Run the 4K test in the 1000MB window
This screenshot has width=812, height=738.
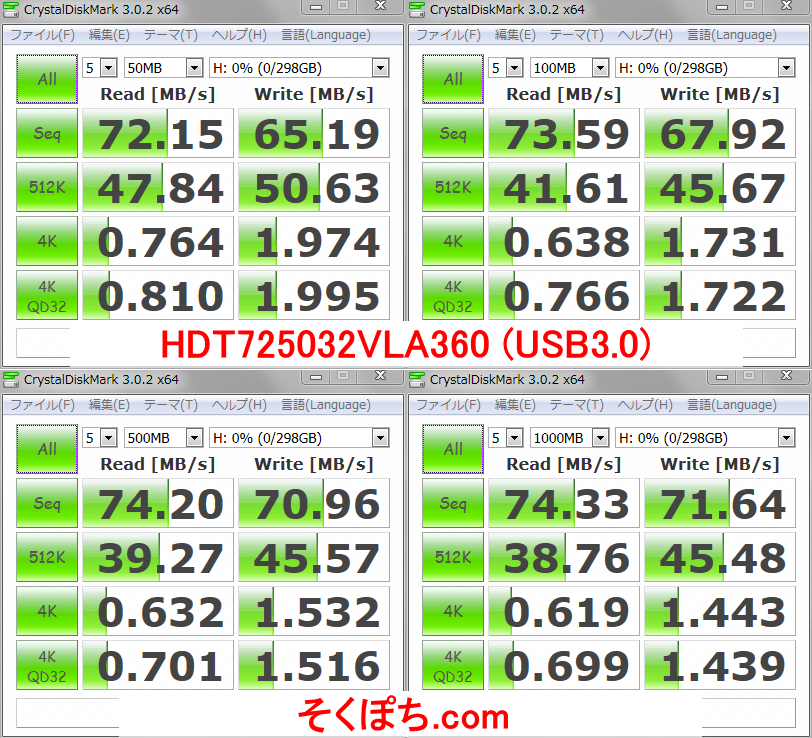tap(453, 611)
